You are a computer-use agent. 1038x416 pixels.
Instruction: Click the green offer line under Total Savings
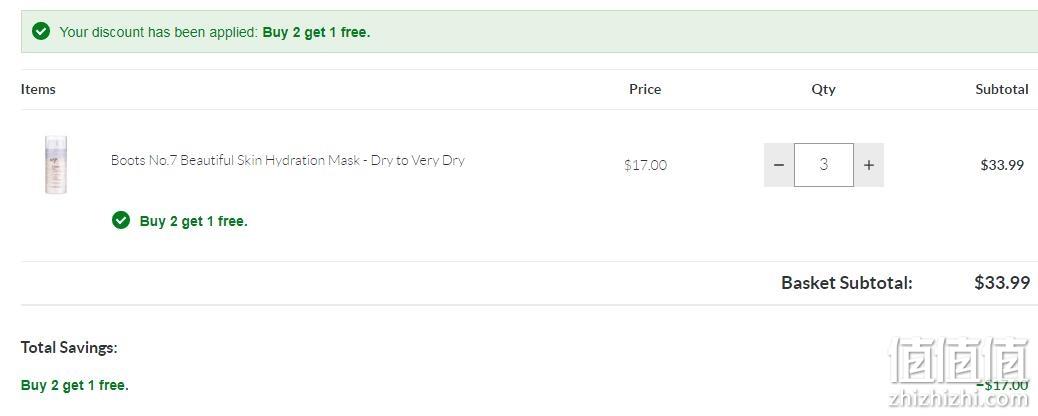click(x=75, y=385)
